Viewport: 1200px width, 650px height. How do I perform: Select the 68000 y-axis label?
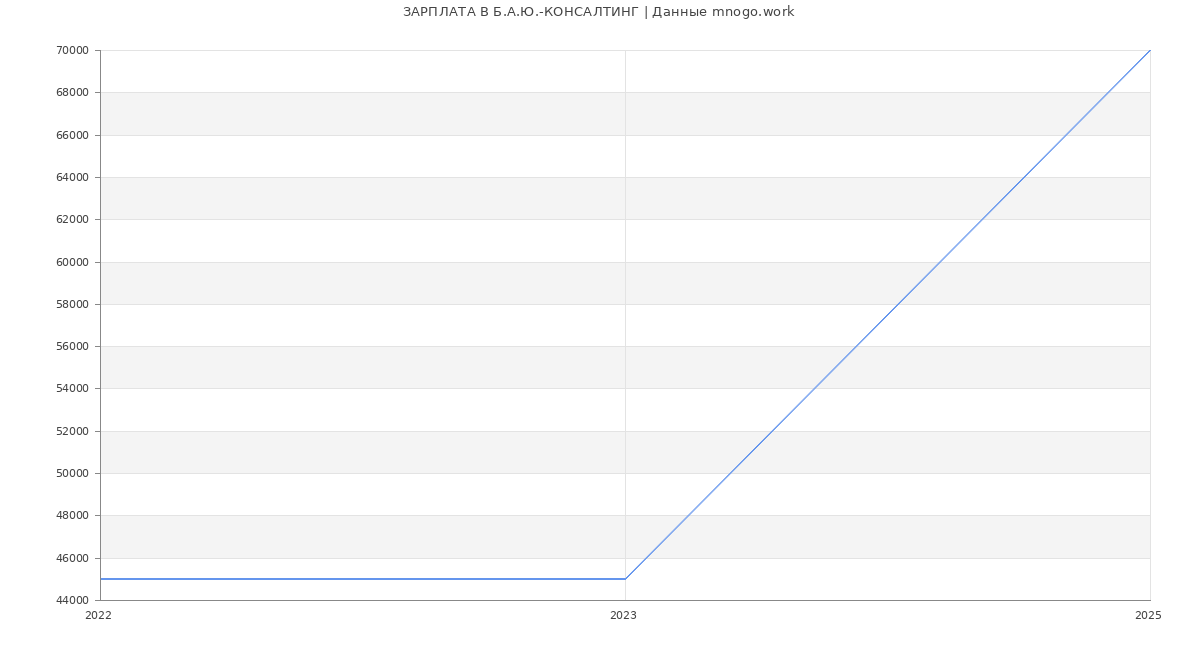click(72, 93)
